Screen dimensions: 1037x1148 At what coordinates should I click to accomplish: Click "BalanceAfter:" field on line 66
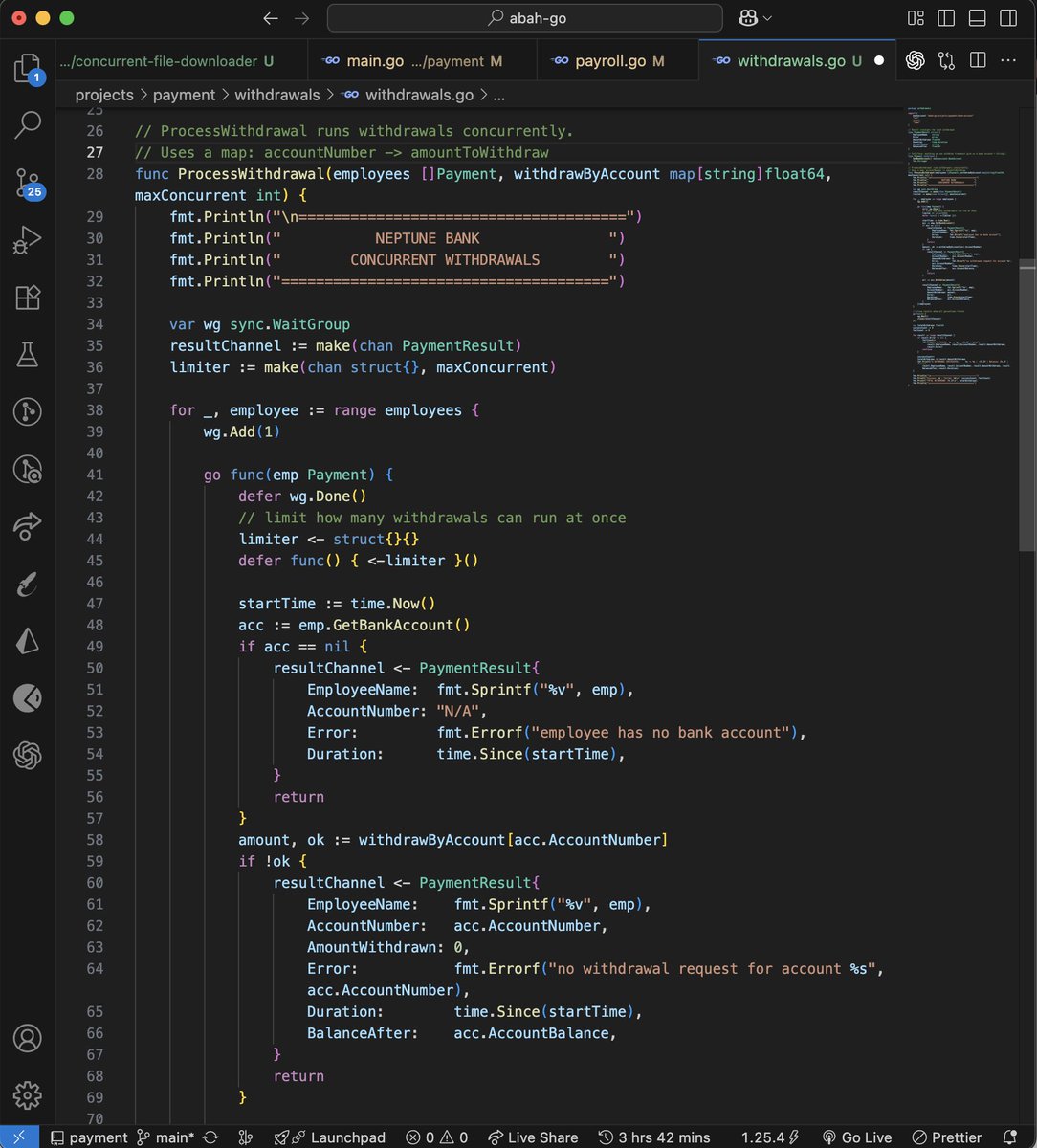tap(363, 1033)
